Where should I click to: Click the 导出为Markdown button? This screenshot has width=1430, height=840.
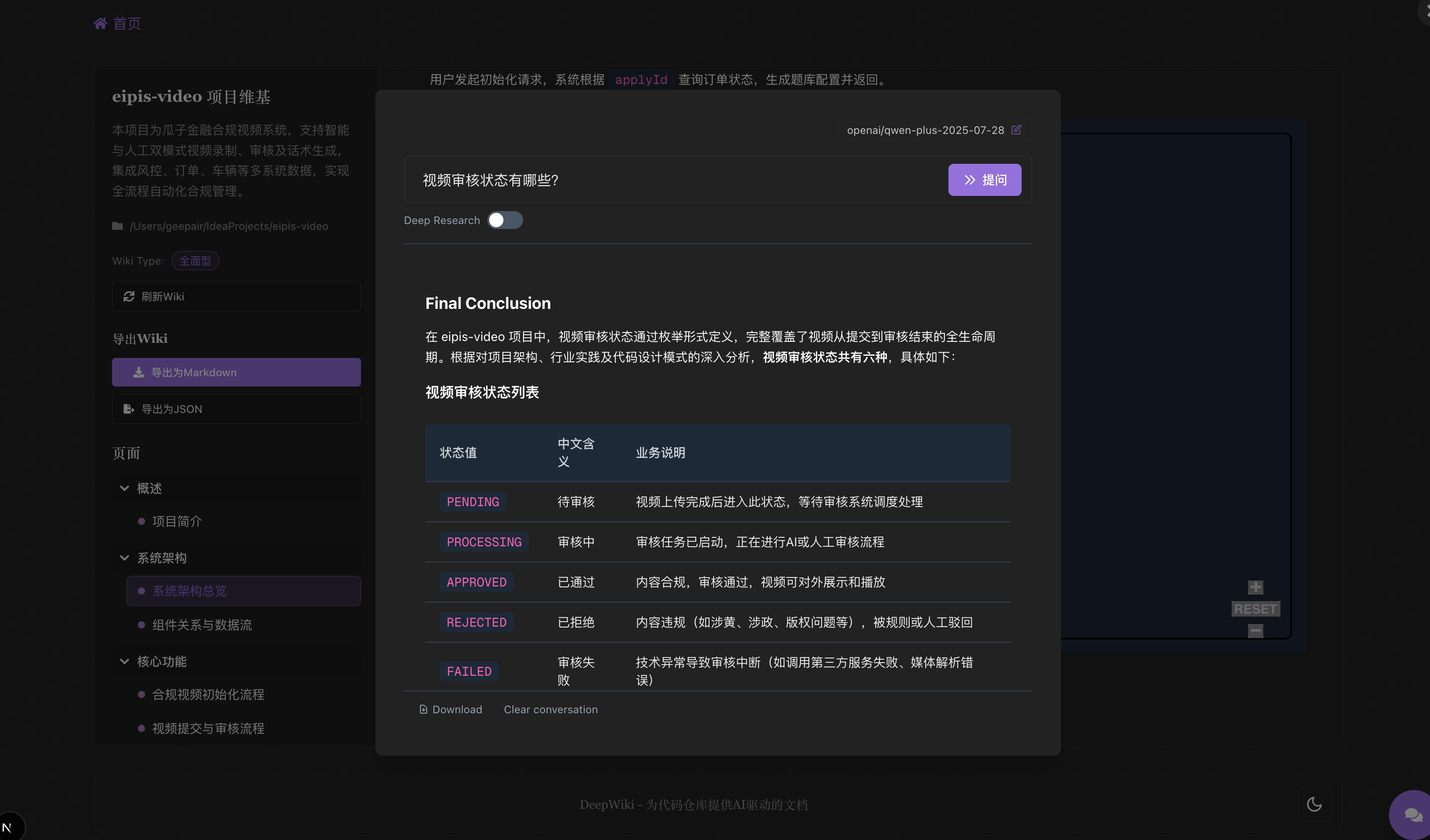(236, 372)
